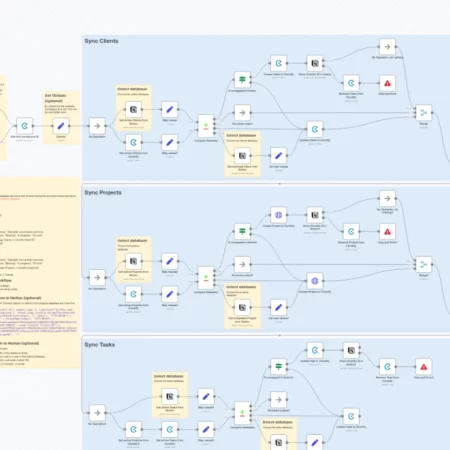Open 'Update Project in Clockify' globe node
450x450 pixels.
(x=315, y=281)
